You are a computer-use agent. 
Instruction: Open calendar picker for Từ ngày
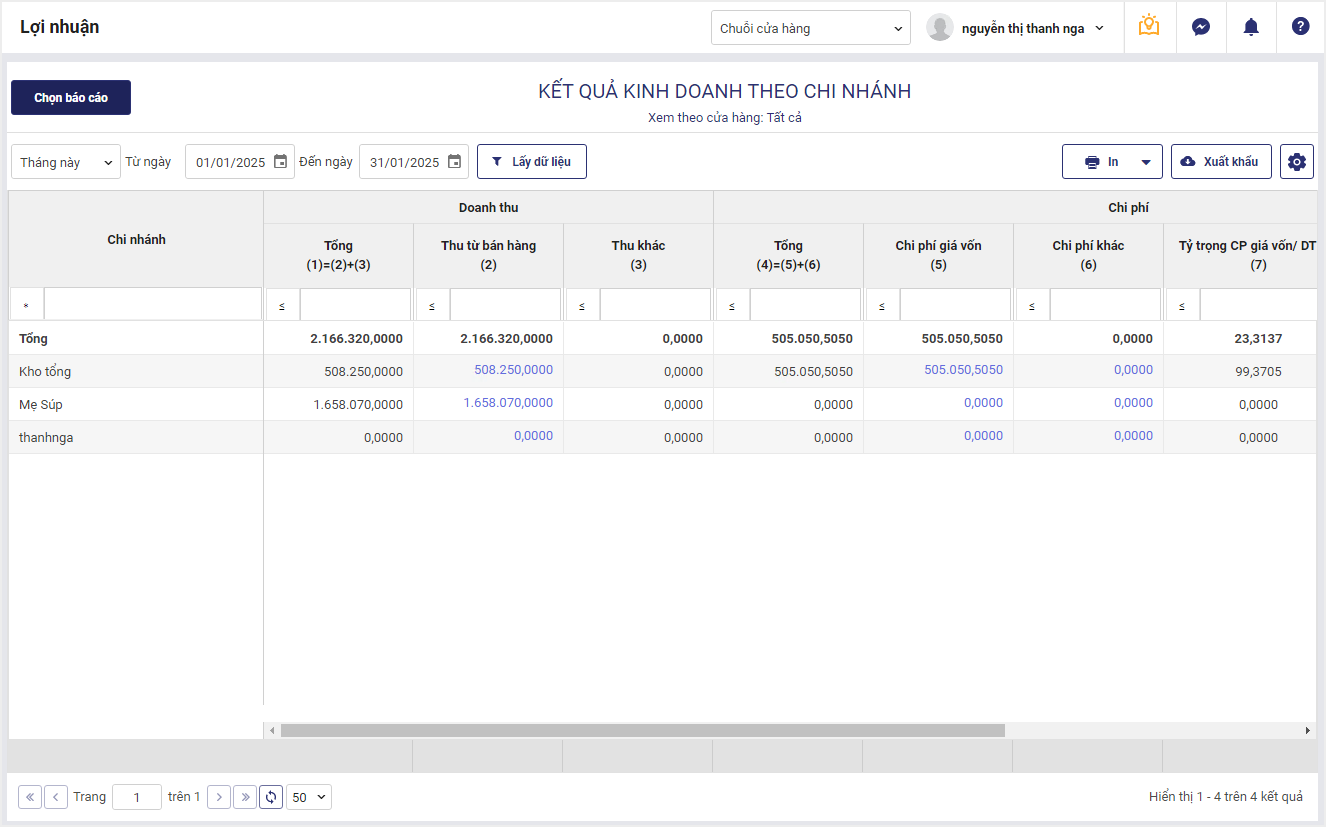pos(280,162)
